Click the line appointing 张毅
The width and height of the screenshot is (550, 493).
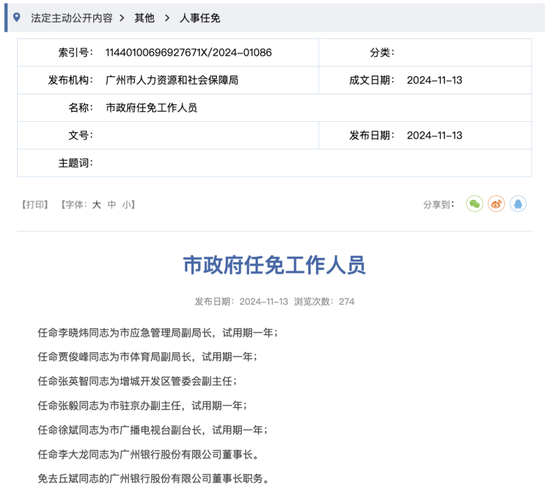click(142, 406)
